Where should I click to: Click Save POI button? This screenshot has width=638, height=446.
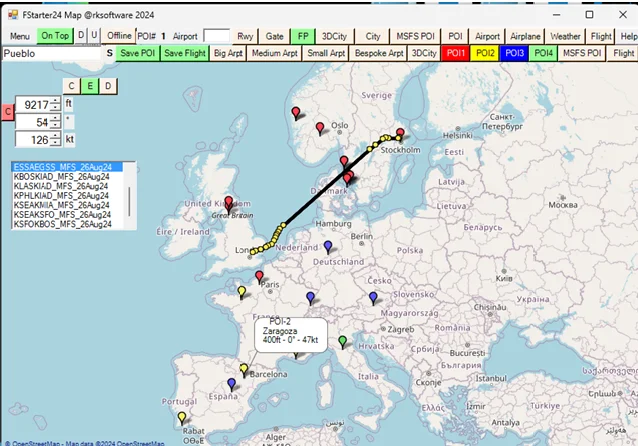[x=138, y=53]
